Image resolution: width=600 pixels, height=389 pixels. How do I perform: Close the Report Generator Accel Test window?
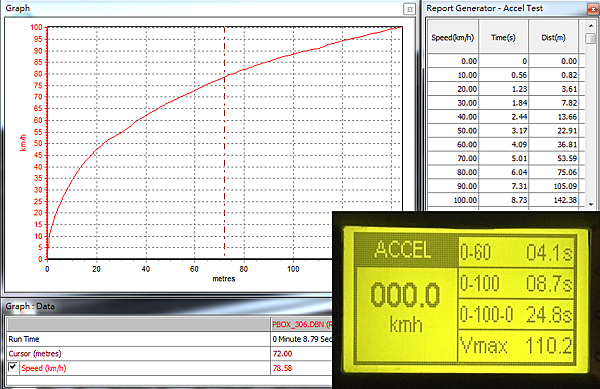pyautogui.click(x=593, y=8)
